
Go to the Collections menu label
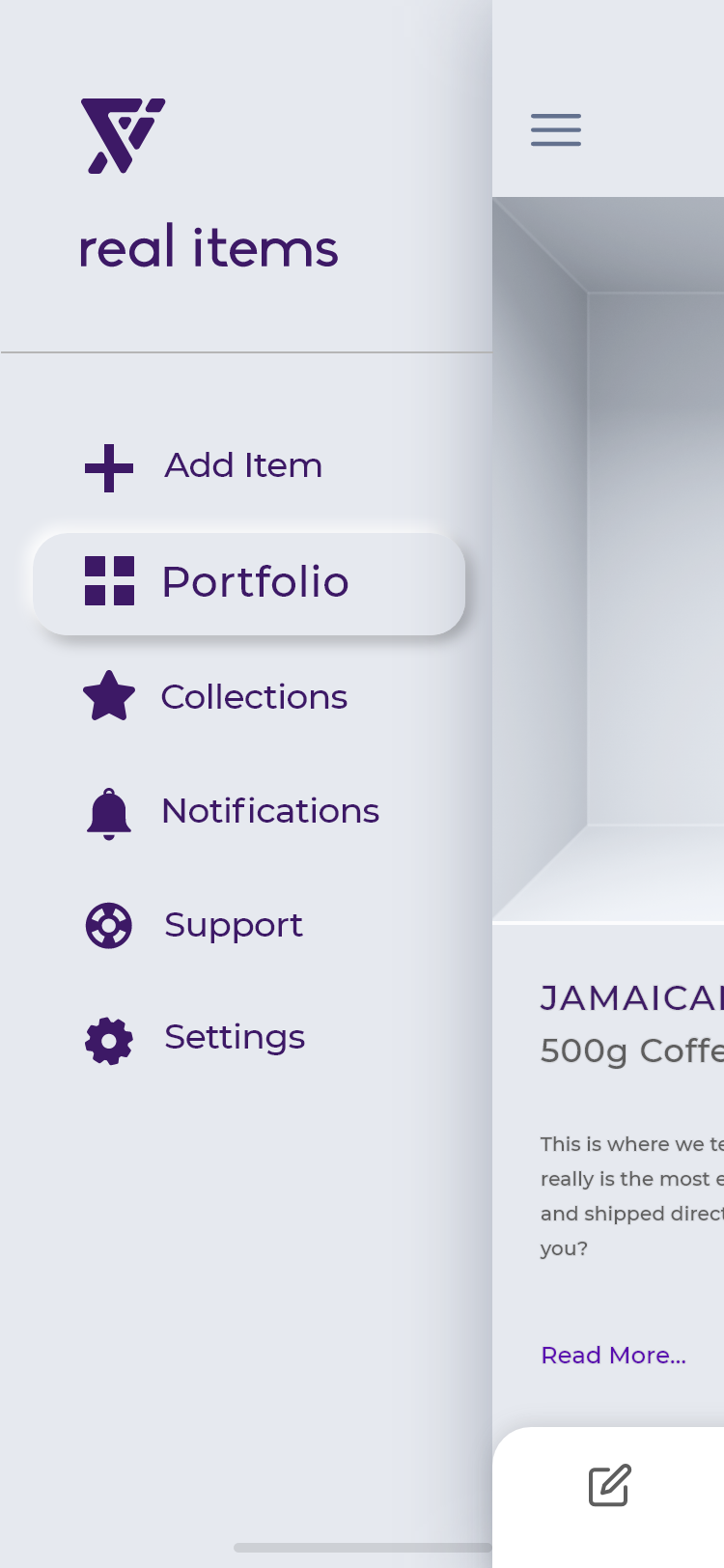click(254, 697)
